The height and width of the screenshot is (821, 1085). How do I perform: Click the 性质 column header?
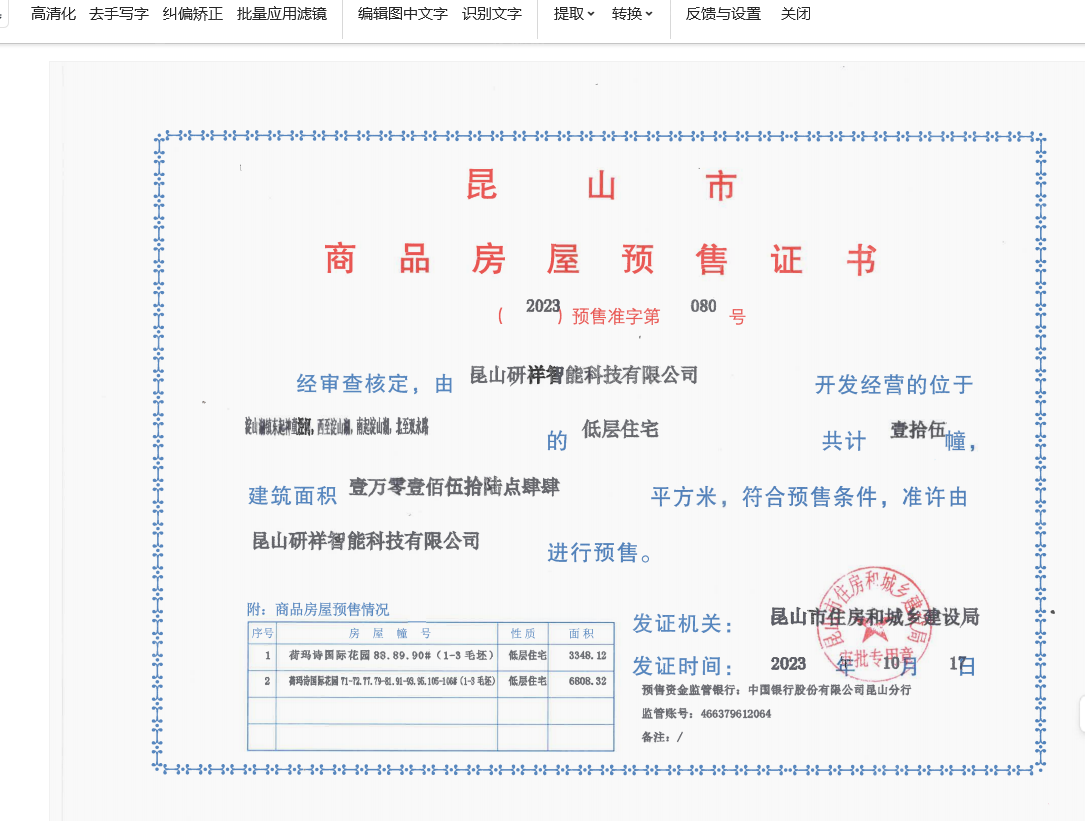[x=523, y=633]
